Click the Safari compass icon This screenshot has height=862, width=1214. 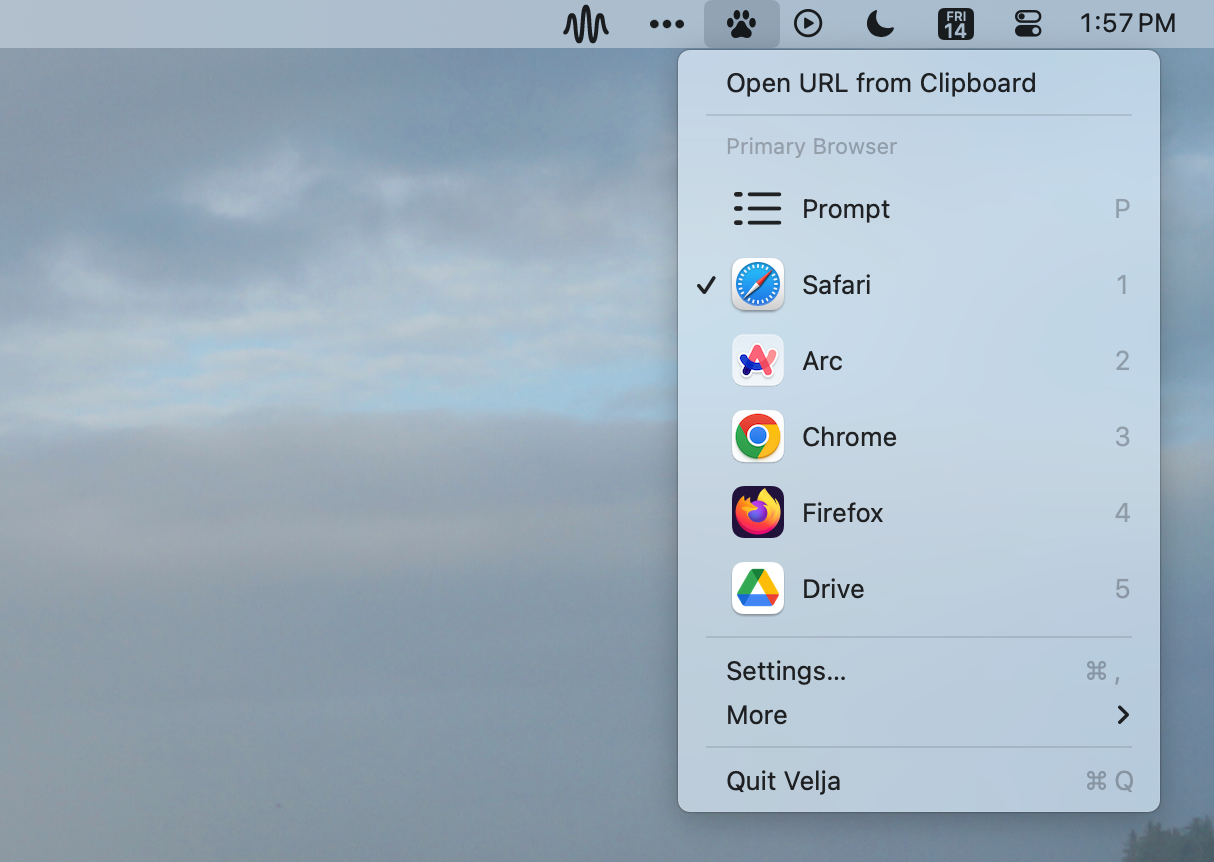click(x=758, y=285)
